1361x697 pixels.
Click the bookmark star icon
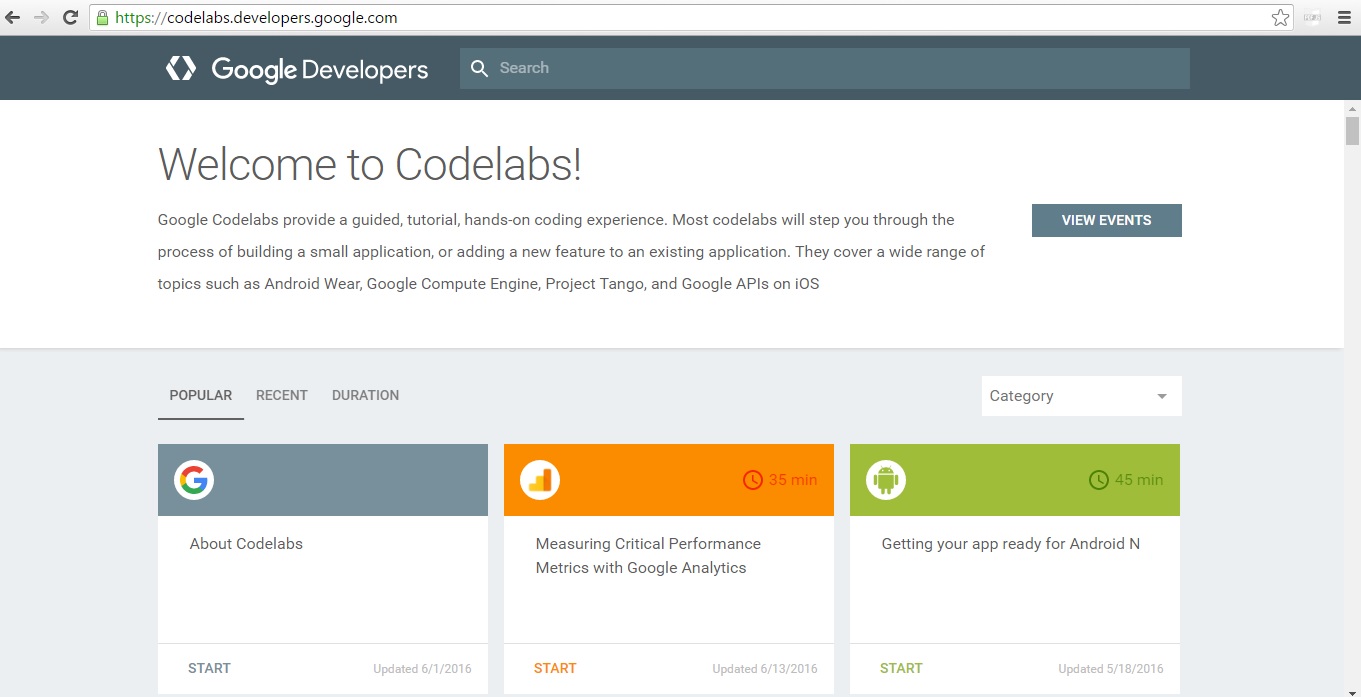pos(1280,17)
